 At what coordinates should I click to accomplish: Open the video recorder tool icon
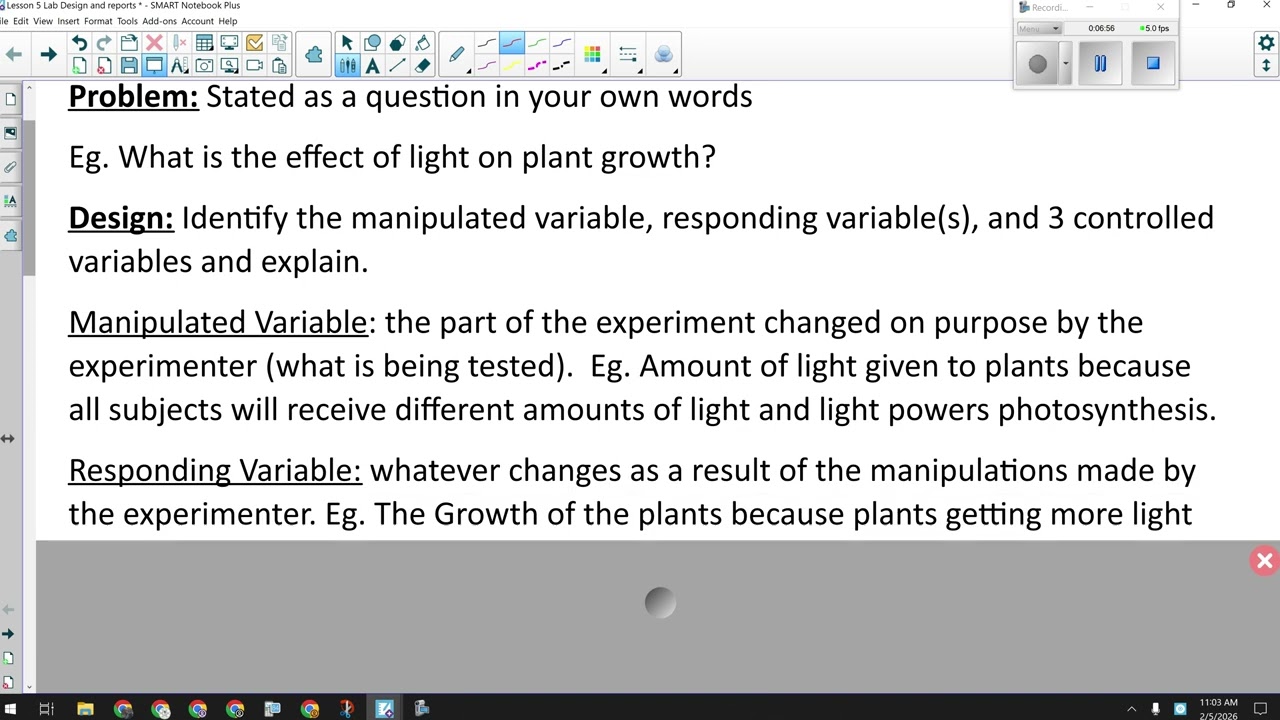tap(254, 66)
